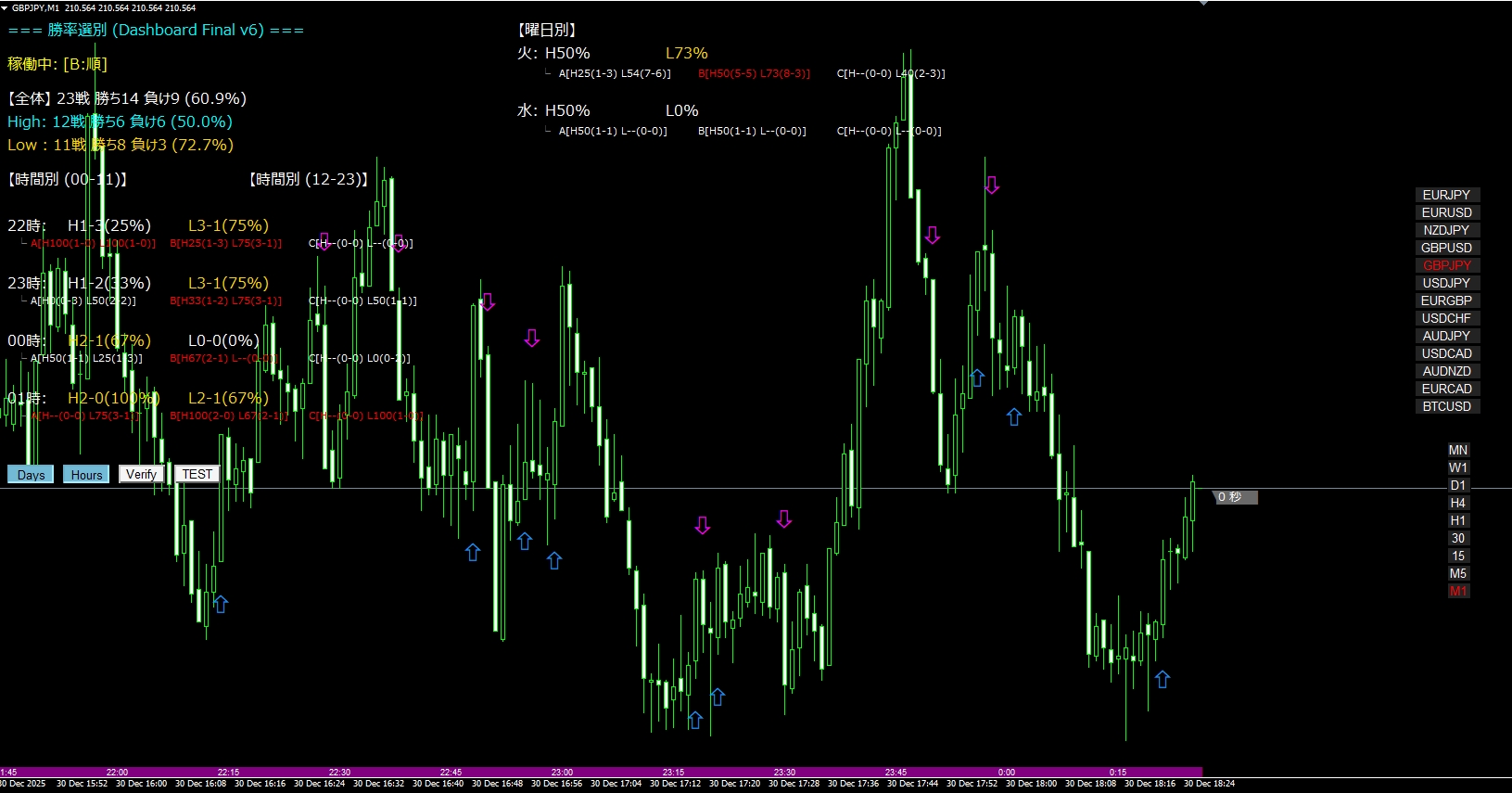The height and width of the screenshot is (793, 1512).
Task: Switch chart timeframe to H4
Action: [x=1458, y=503]
